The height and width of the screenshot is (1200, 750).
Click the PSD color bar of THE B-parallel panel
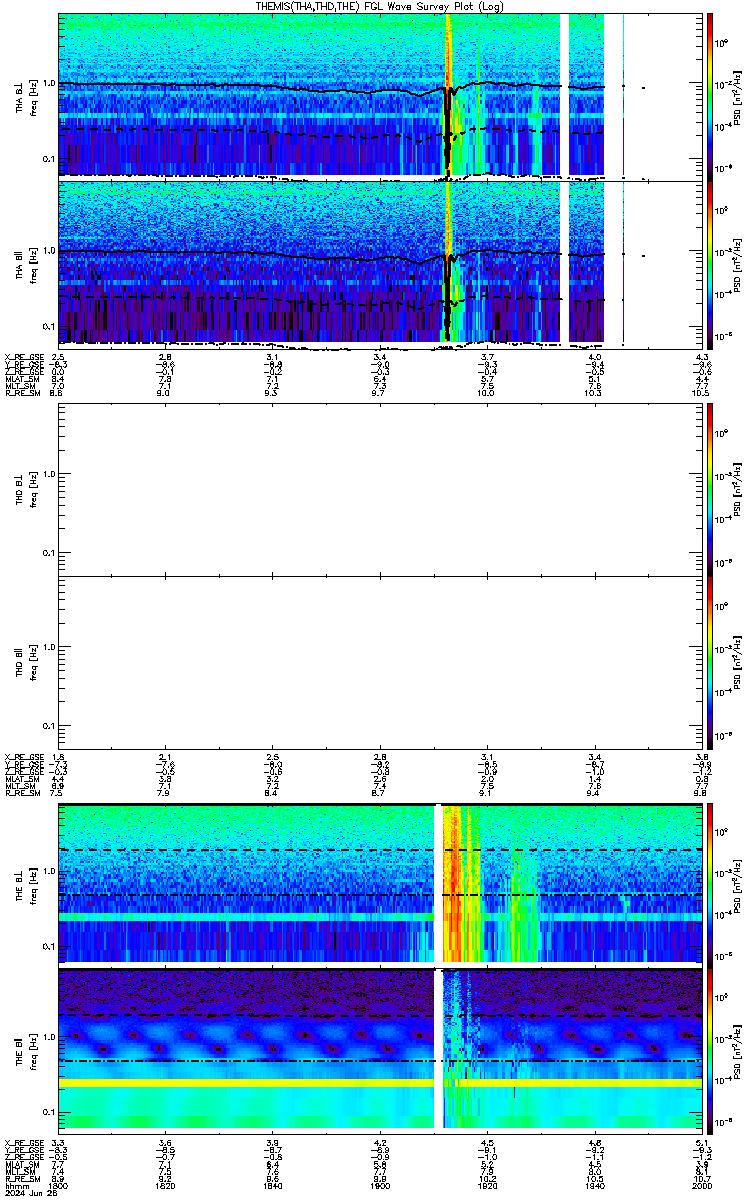[x=708, y=1050]
